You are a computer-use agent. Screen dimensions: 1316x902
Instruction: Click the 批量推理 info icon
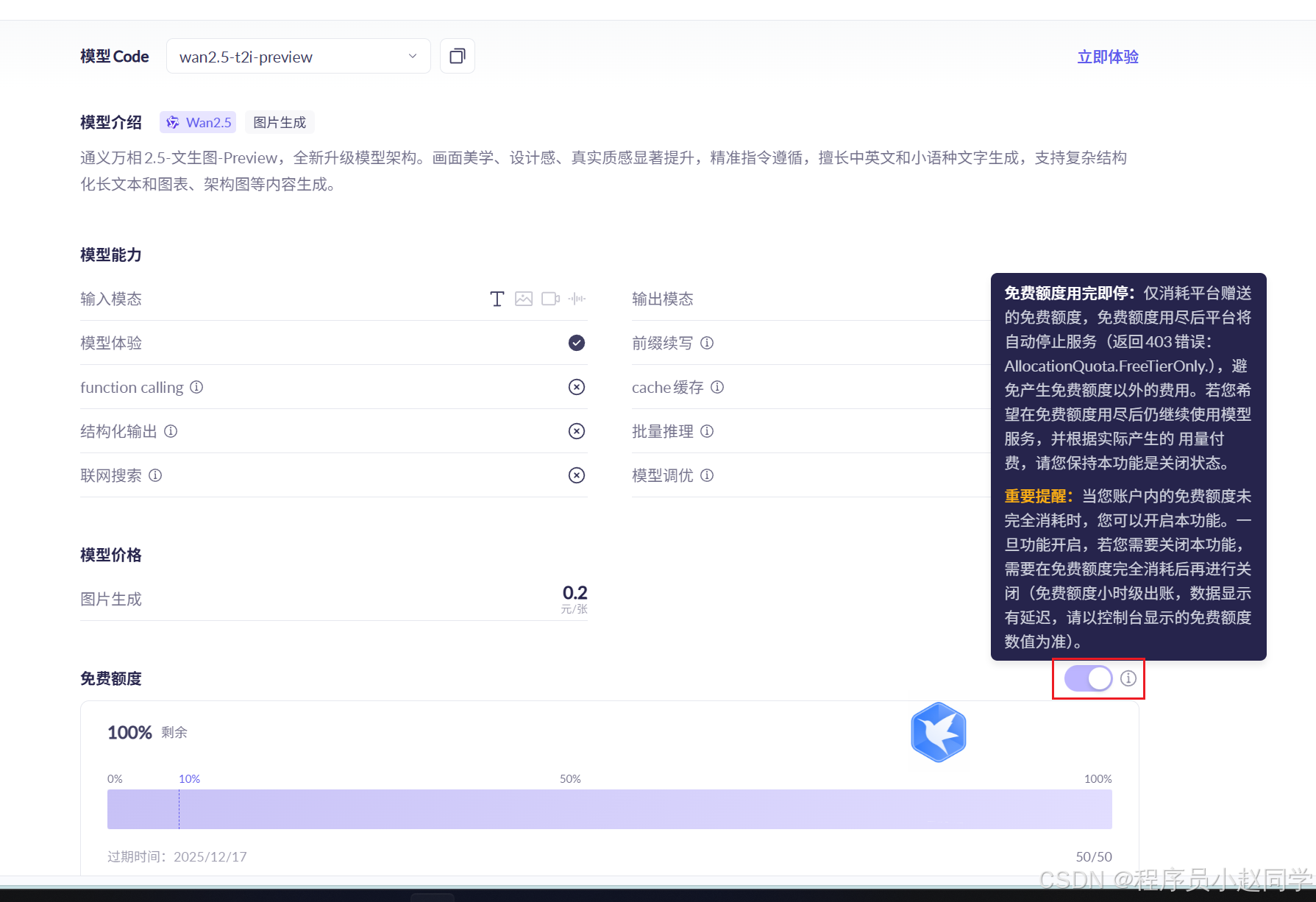[707, 431]
